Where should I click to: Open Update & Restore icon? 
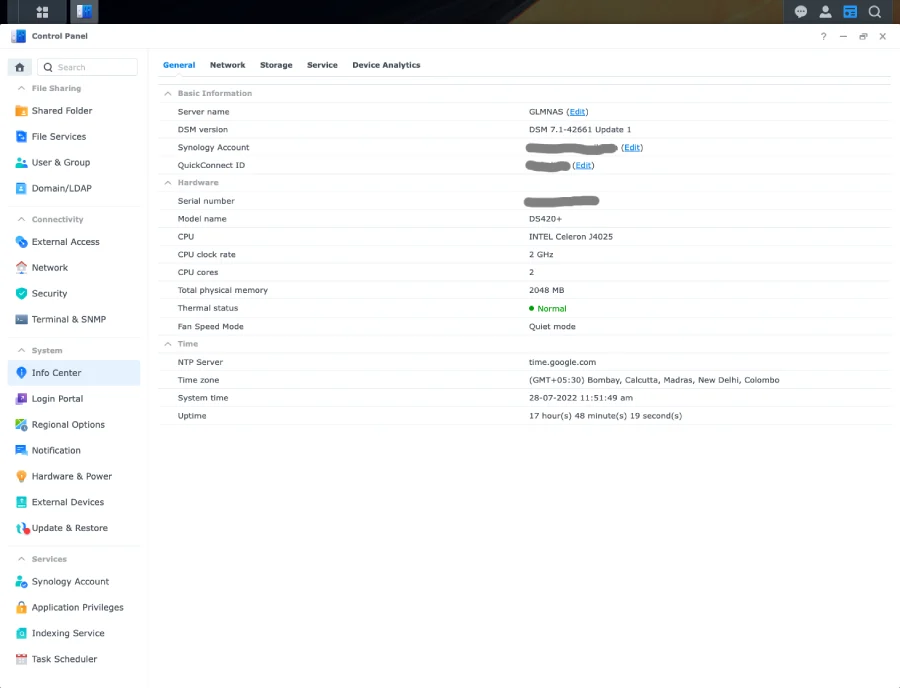22,528
